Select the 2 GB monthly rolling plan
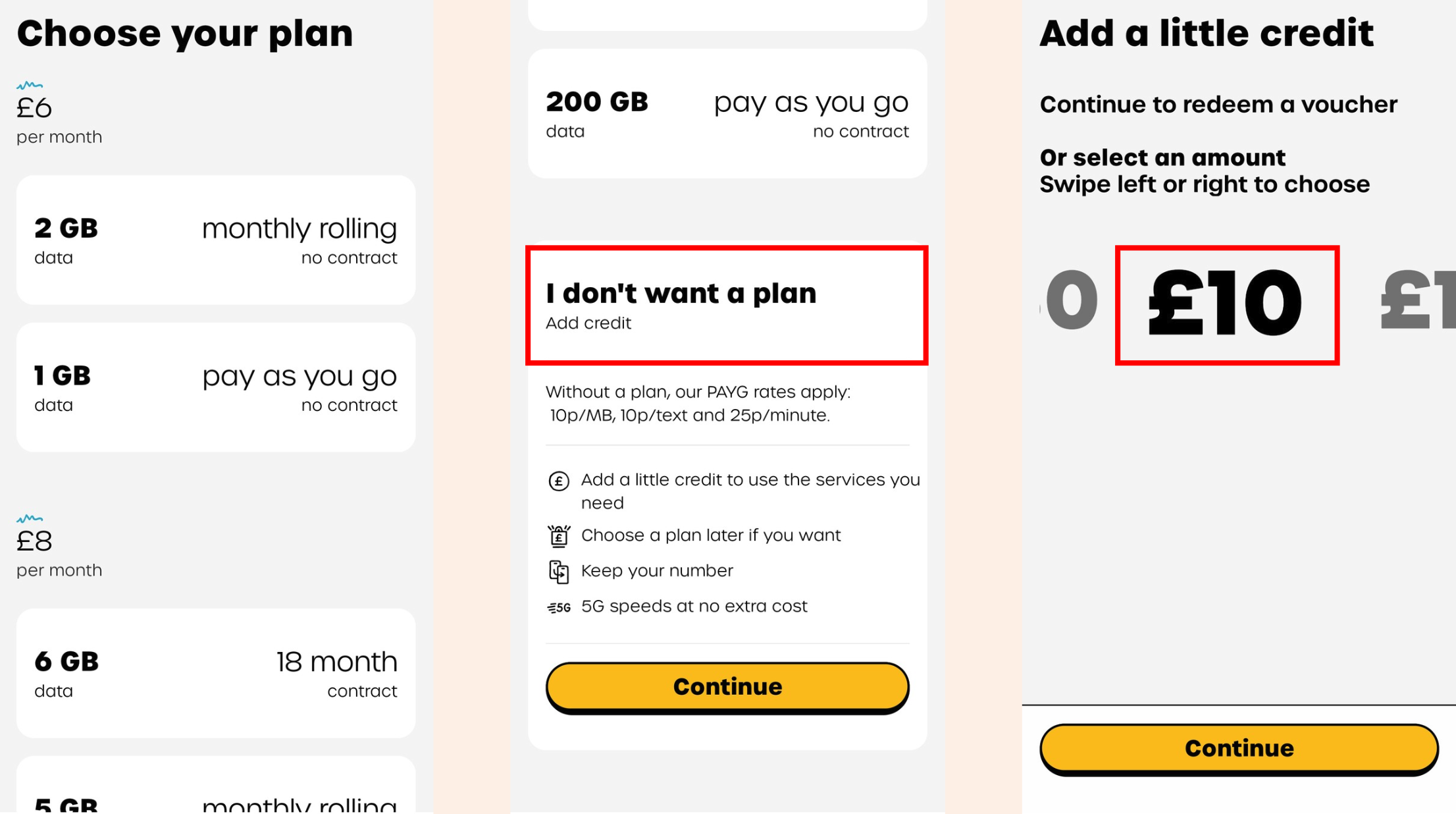Screen dimensions: 1456x814 tap(216, 240)
